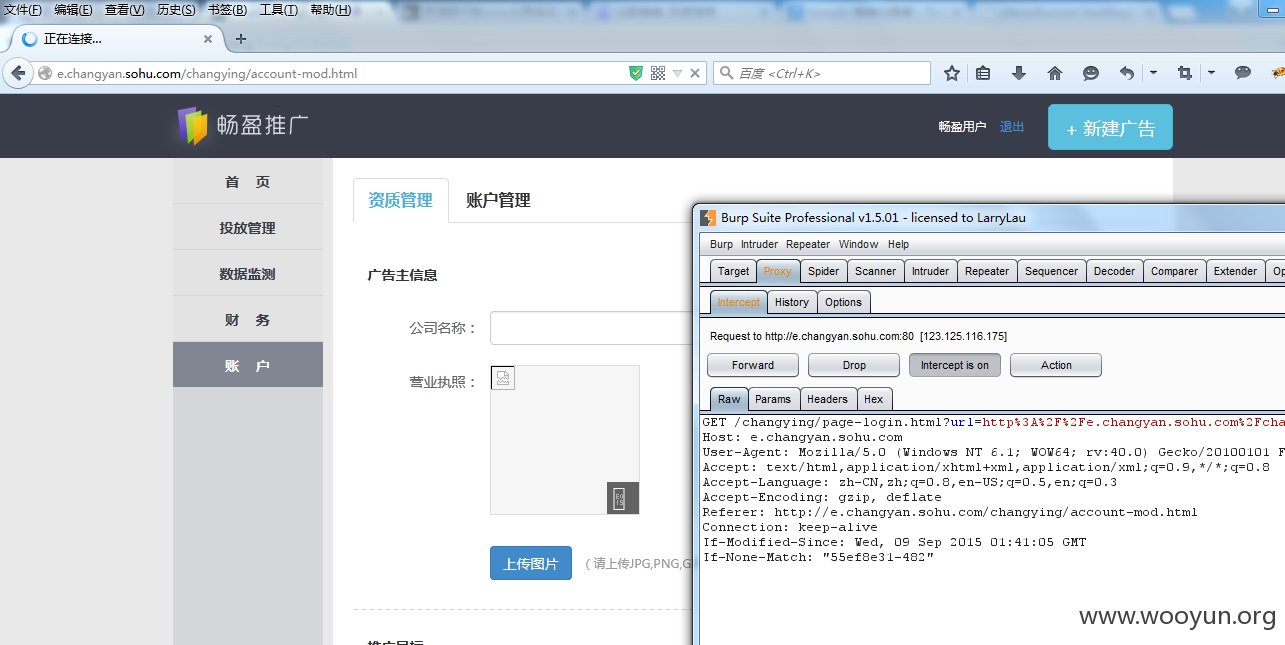Expand the dropdown next to crop icon
This screenshot has height=645, width=1285.
tap(1211, 73)
